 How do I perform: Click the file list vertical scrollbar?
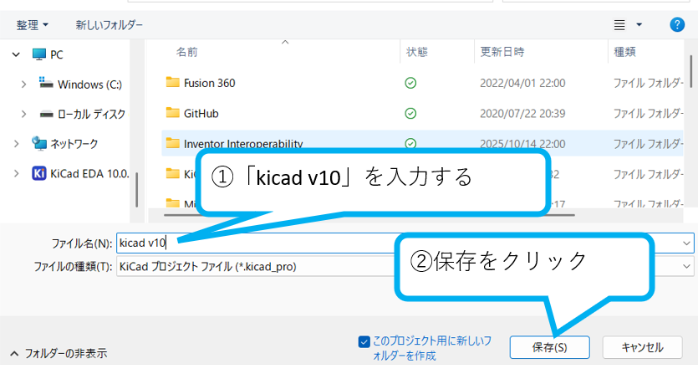pyautogui.click(x=691, y=71)
